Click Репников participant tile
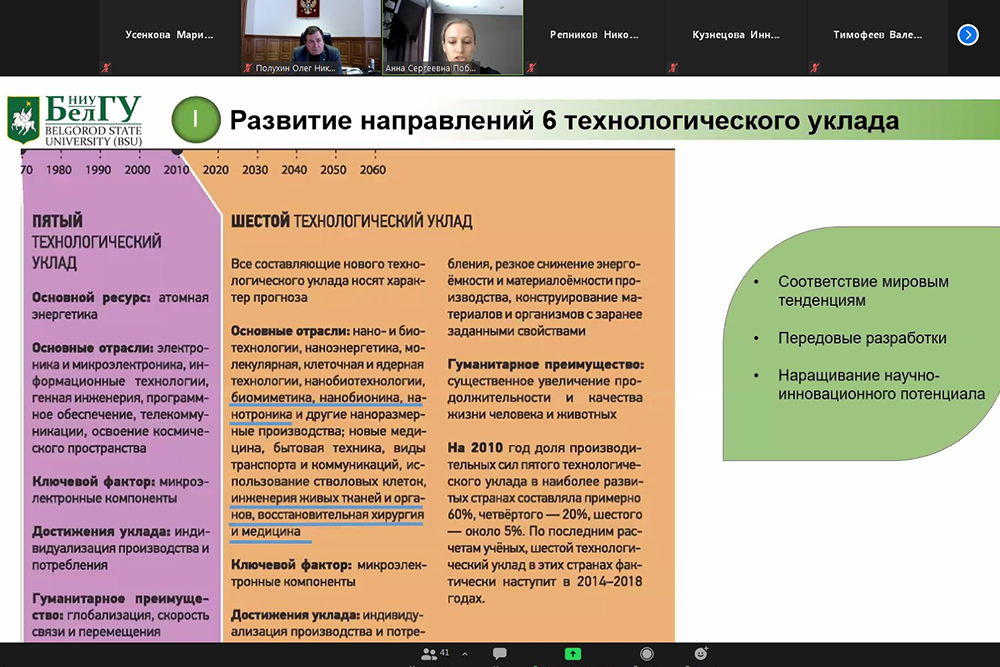1000x667 pixels. click(594, 36)
